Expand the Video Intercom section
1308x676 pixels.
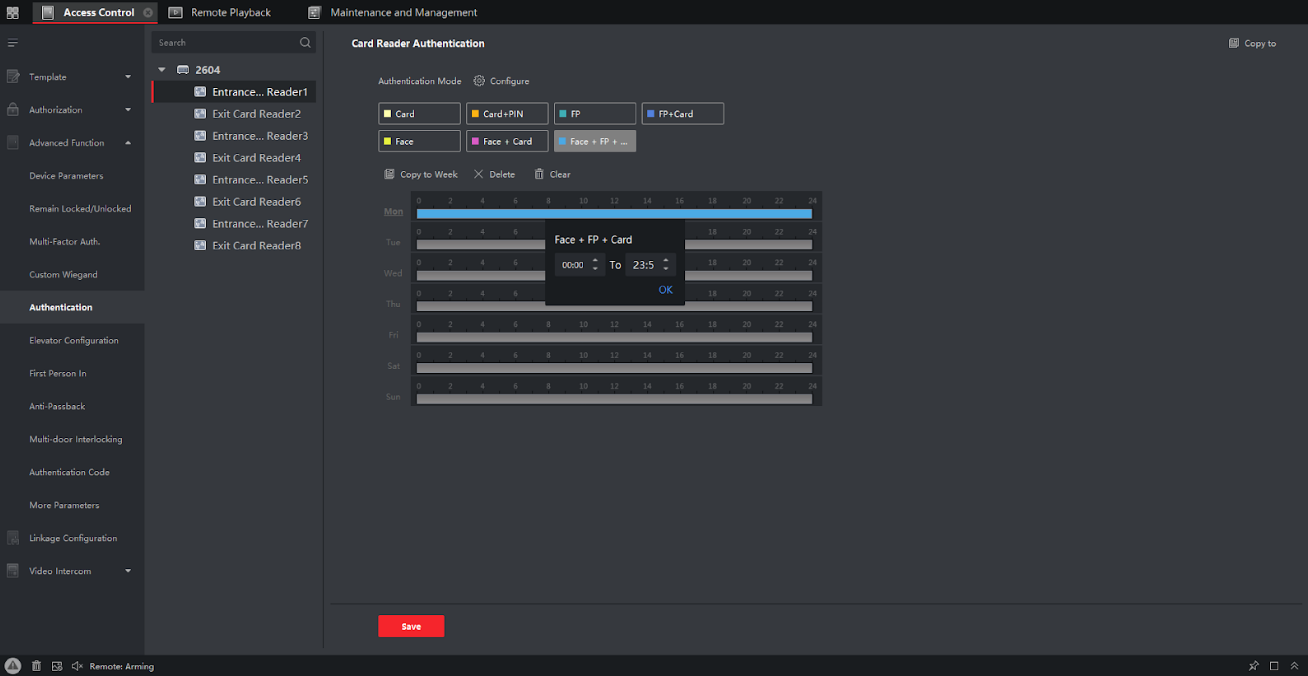(x=127, y=571)
